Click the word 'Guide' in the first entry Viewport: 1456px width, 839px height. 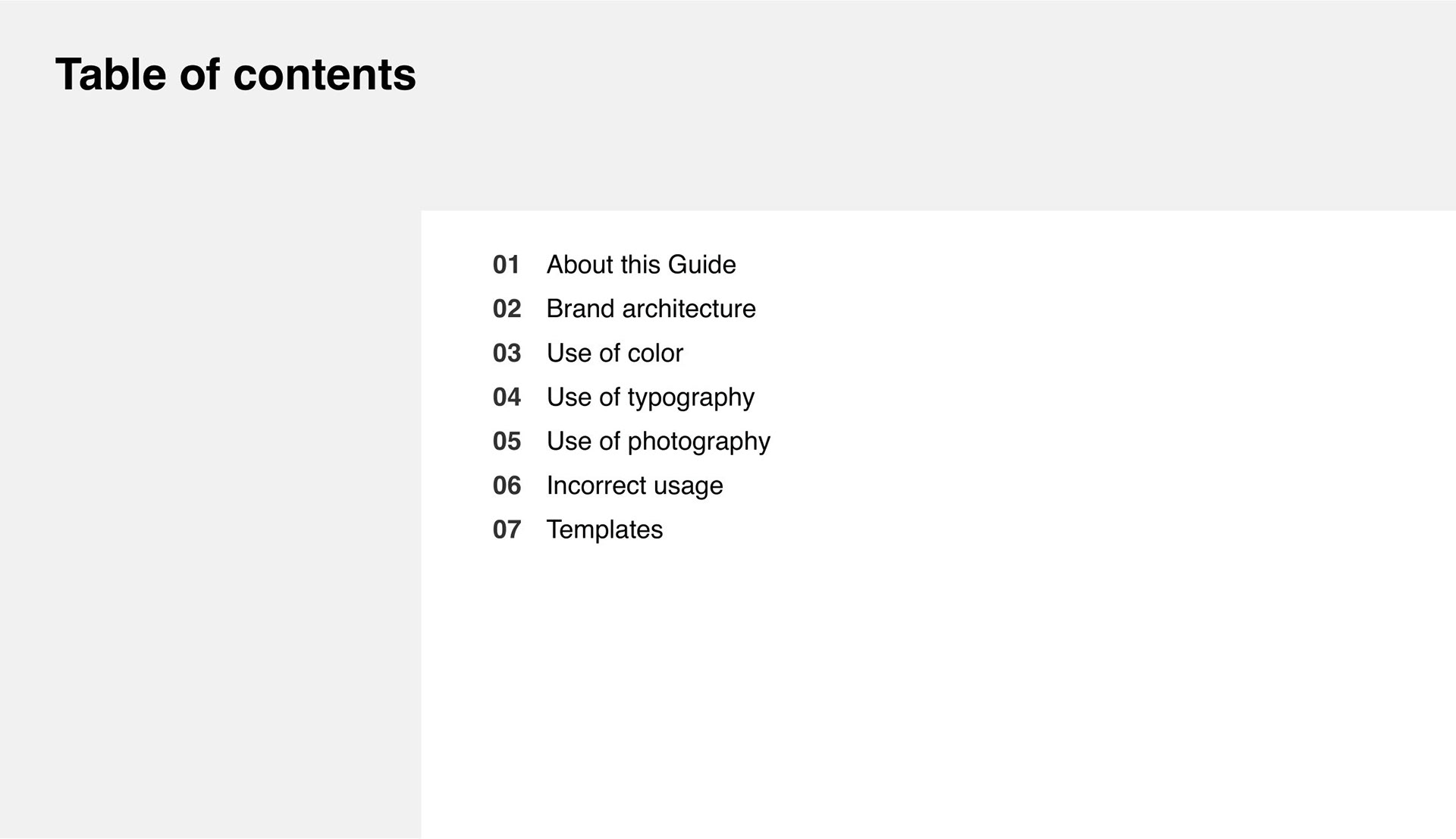click(x=701, y=265)
